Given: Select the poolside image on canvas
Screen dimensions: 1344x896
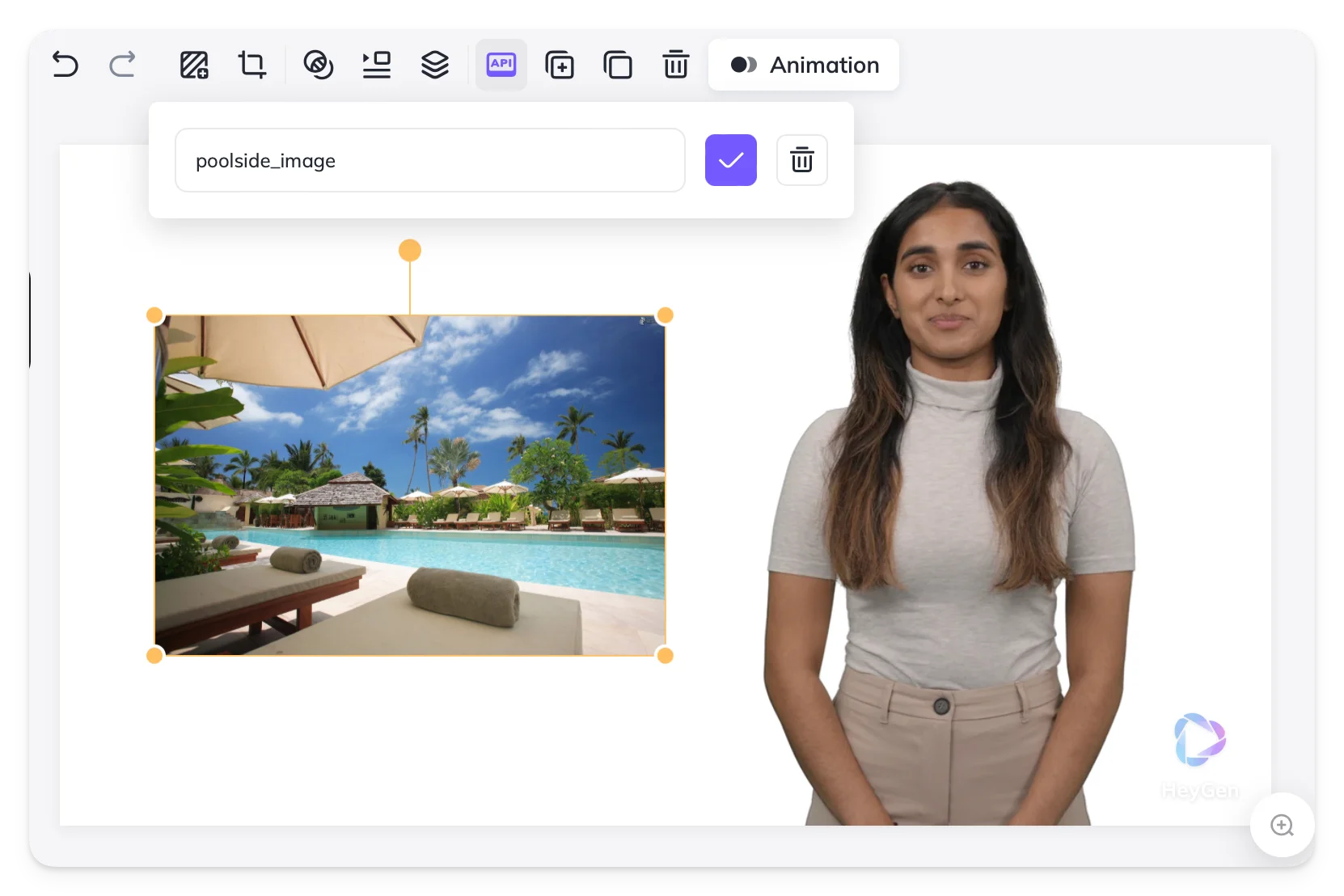Looking at the screenshot, I should (410, 485).
